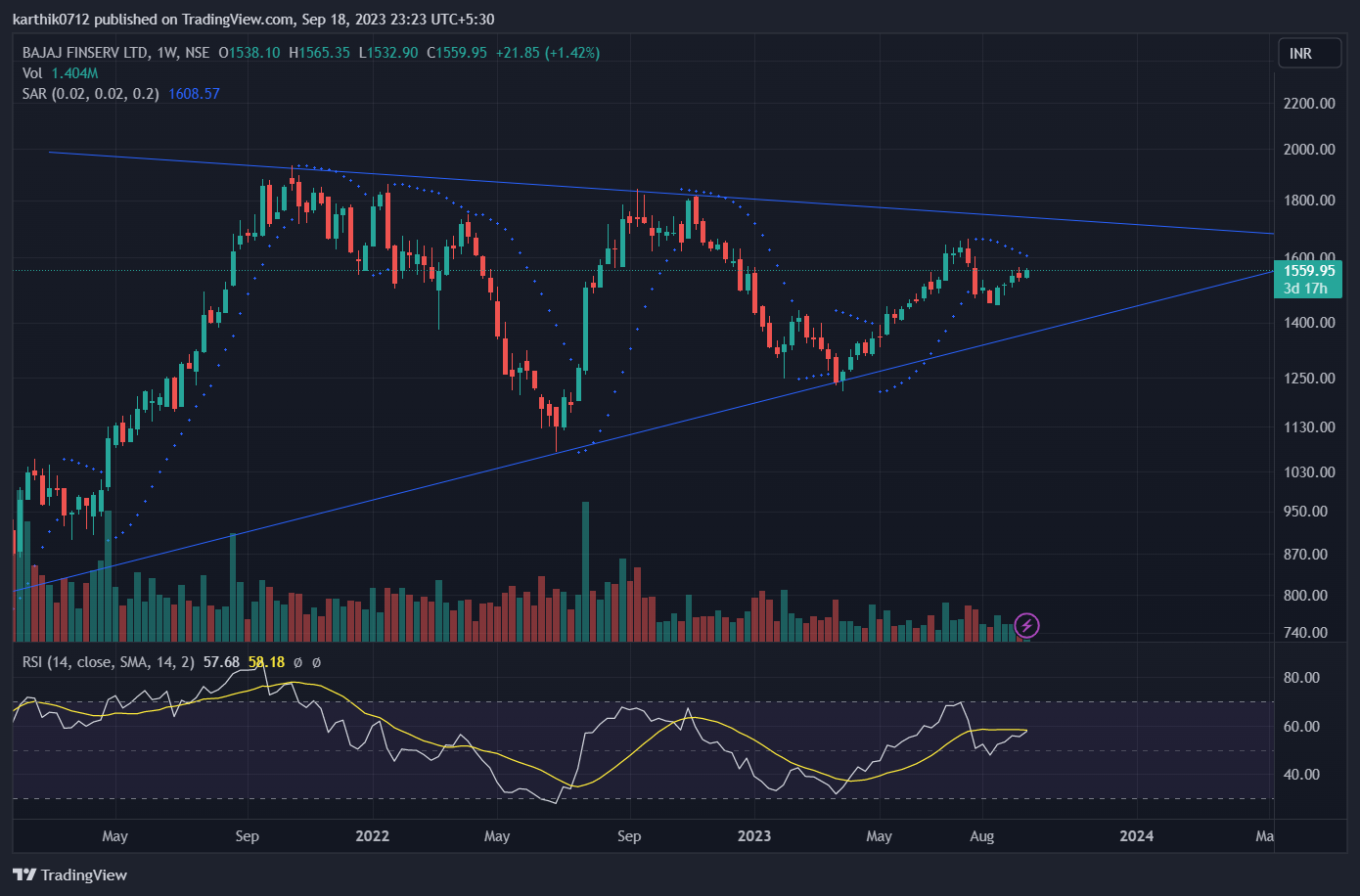The width and height of the screenshot is (1360, 896).
Task: Click the yellow RSI SMA value 58.18
Action: click(x=266, y=662)
